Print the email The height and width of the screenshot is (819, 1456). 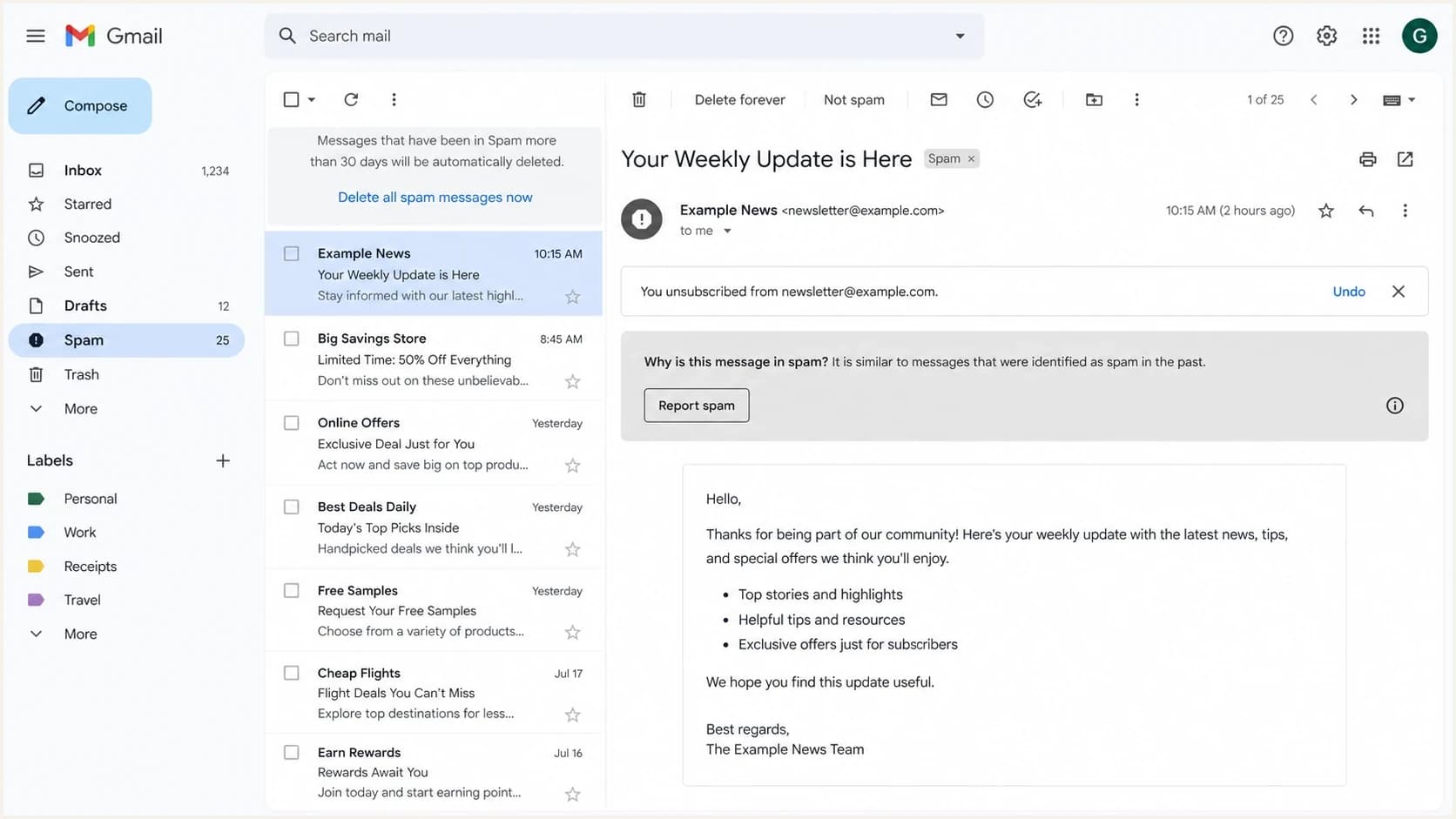point(1368,159)
